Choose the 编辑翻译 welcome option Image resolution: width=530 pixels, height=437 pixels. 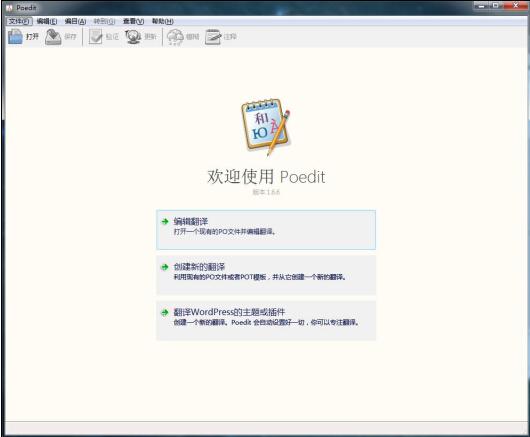point(266,230)
